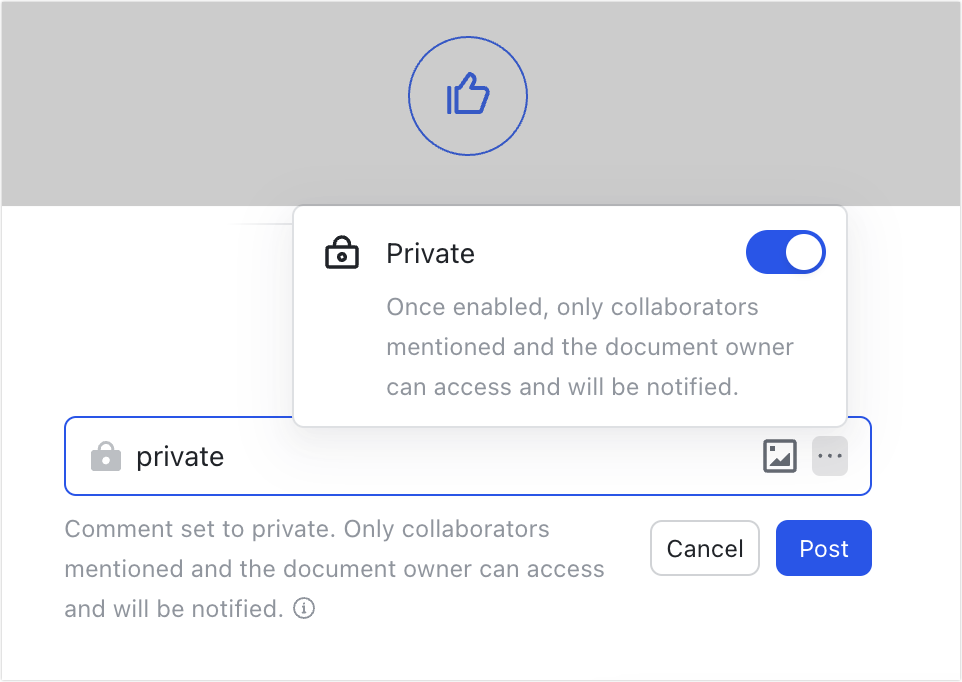This screenshot has height=682, width=962.
Task: Click the Private label in the popup
Action: point(430,253)
